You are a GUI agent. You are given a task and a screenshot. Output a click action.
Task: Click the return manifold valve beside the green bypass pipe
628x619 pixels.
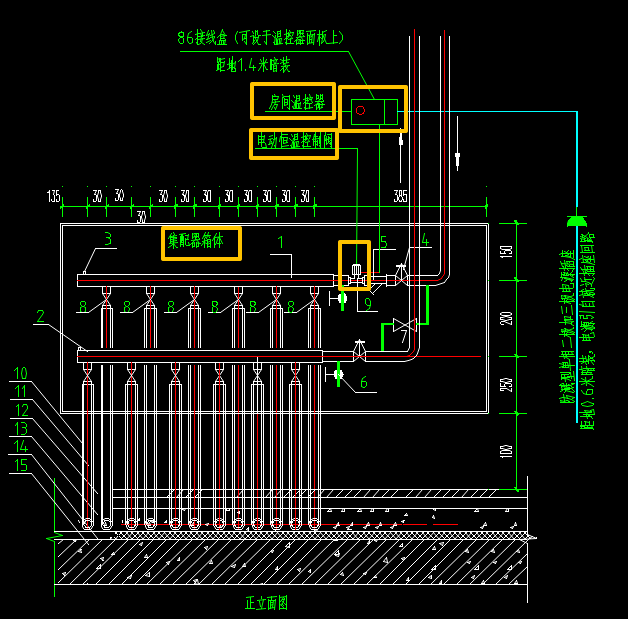point(359,351)
